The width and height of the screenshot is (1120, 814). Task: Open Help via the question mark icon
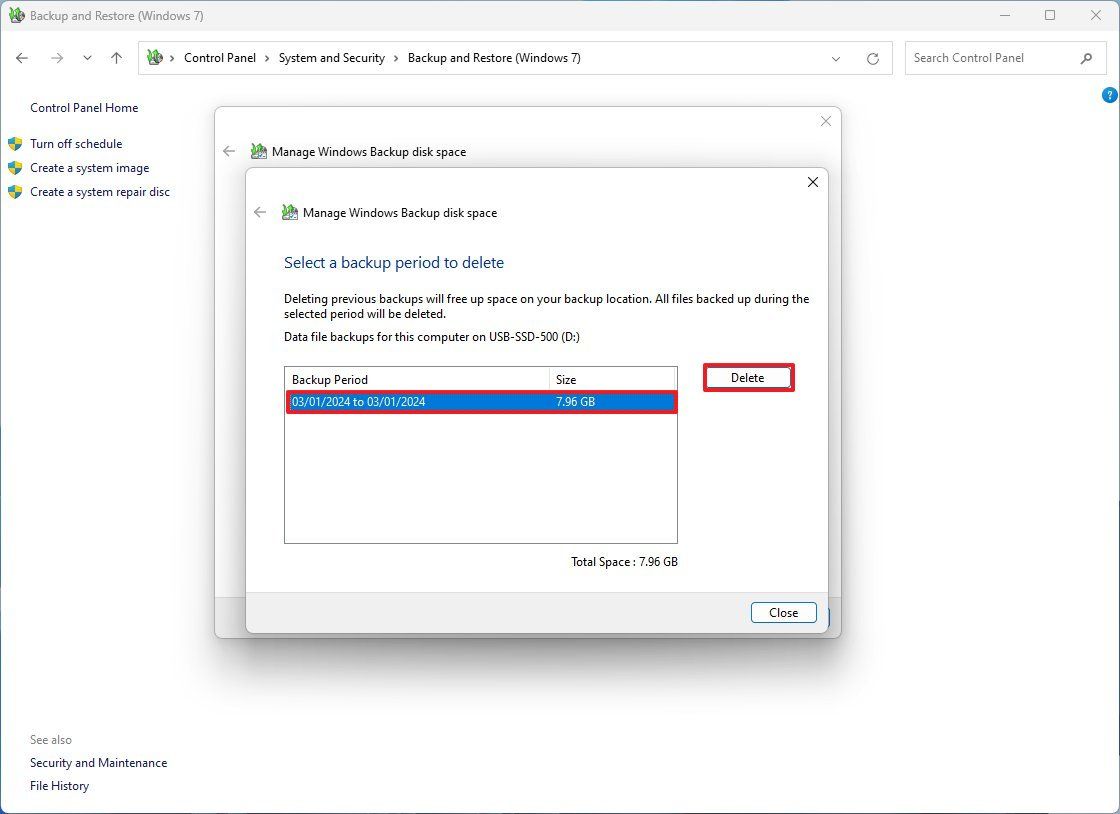[x=1109, y=94]
